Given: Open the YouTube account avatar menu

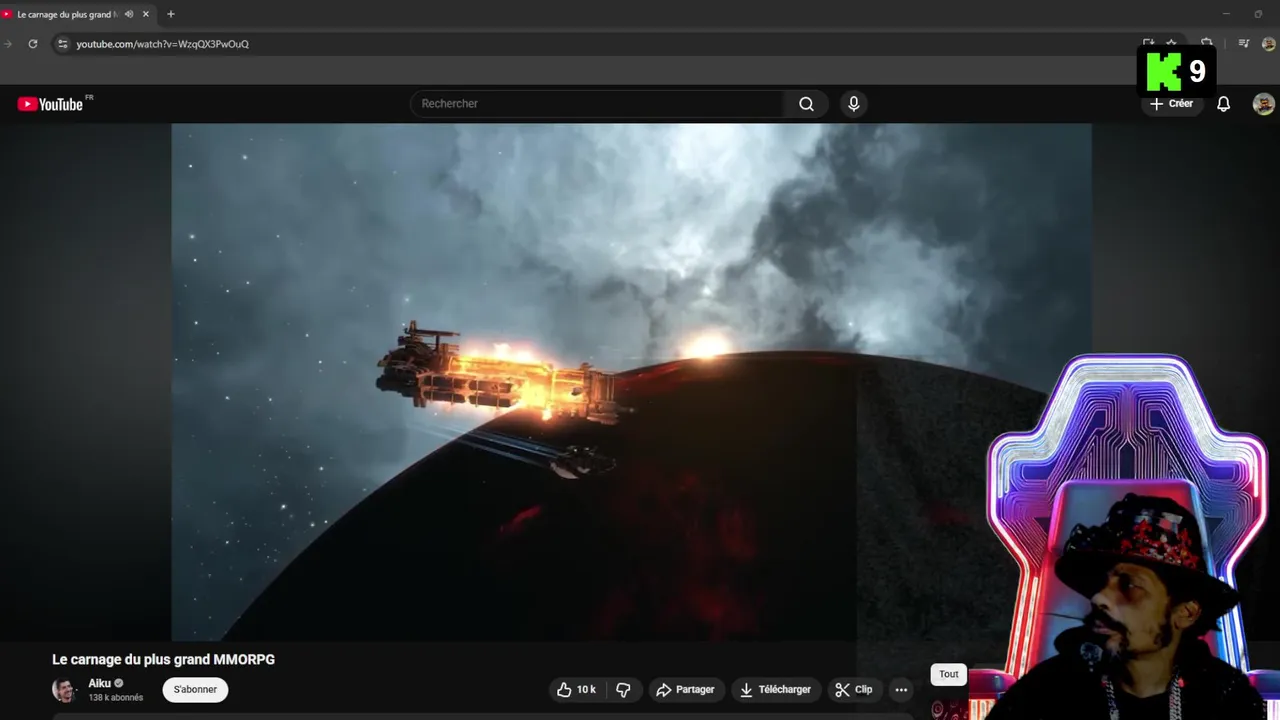Looking at the screenshot, I should (1264, 104).
